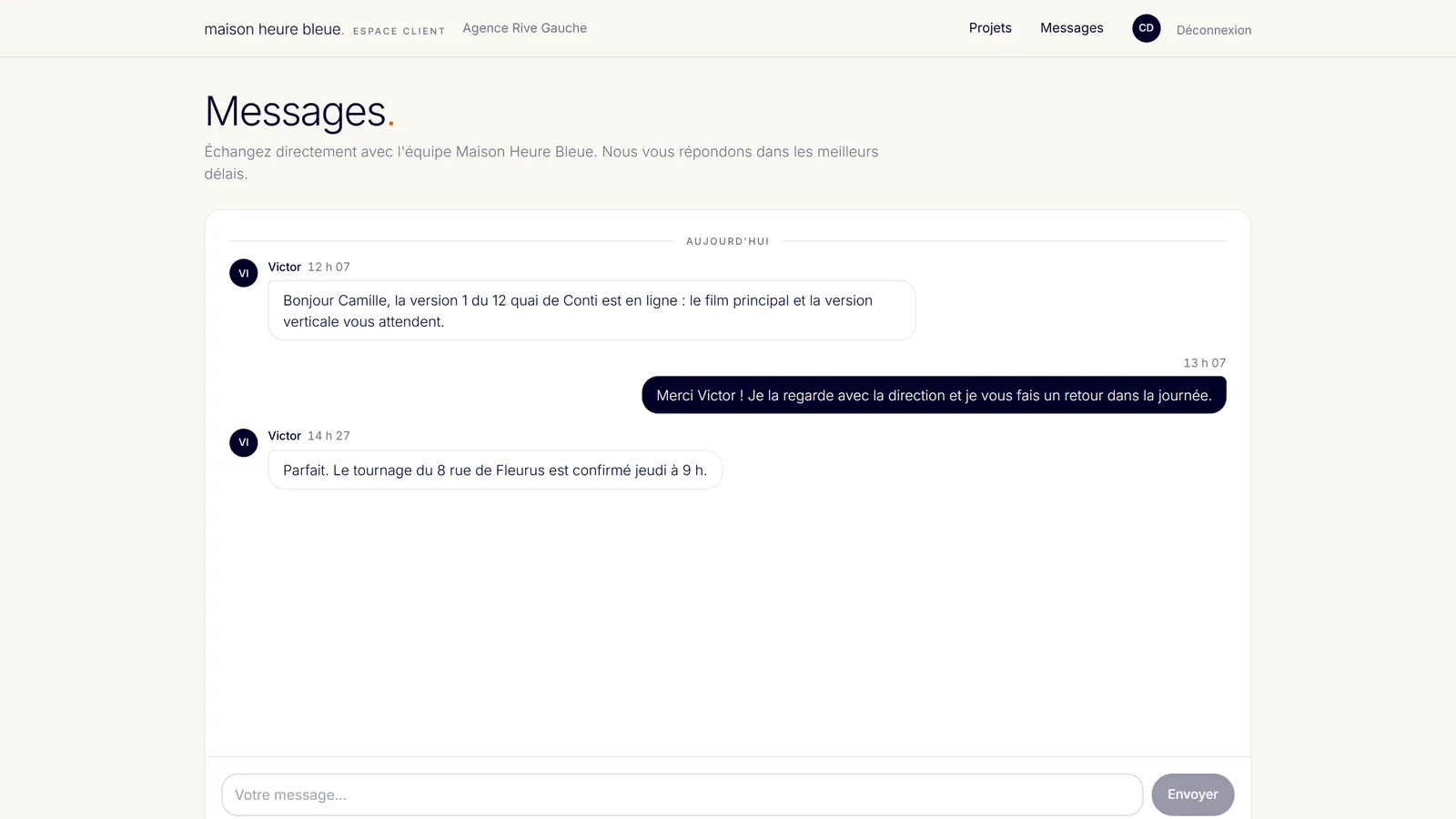
Task: Click the ESPACE CLIENT label
Action: coord(399,31)
